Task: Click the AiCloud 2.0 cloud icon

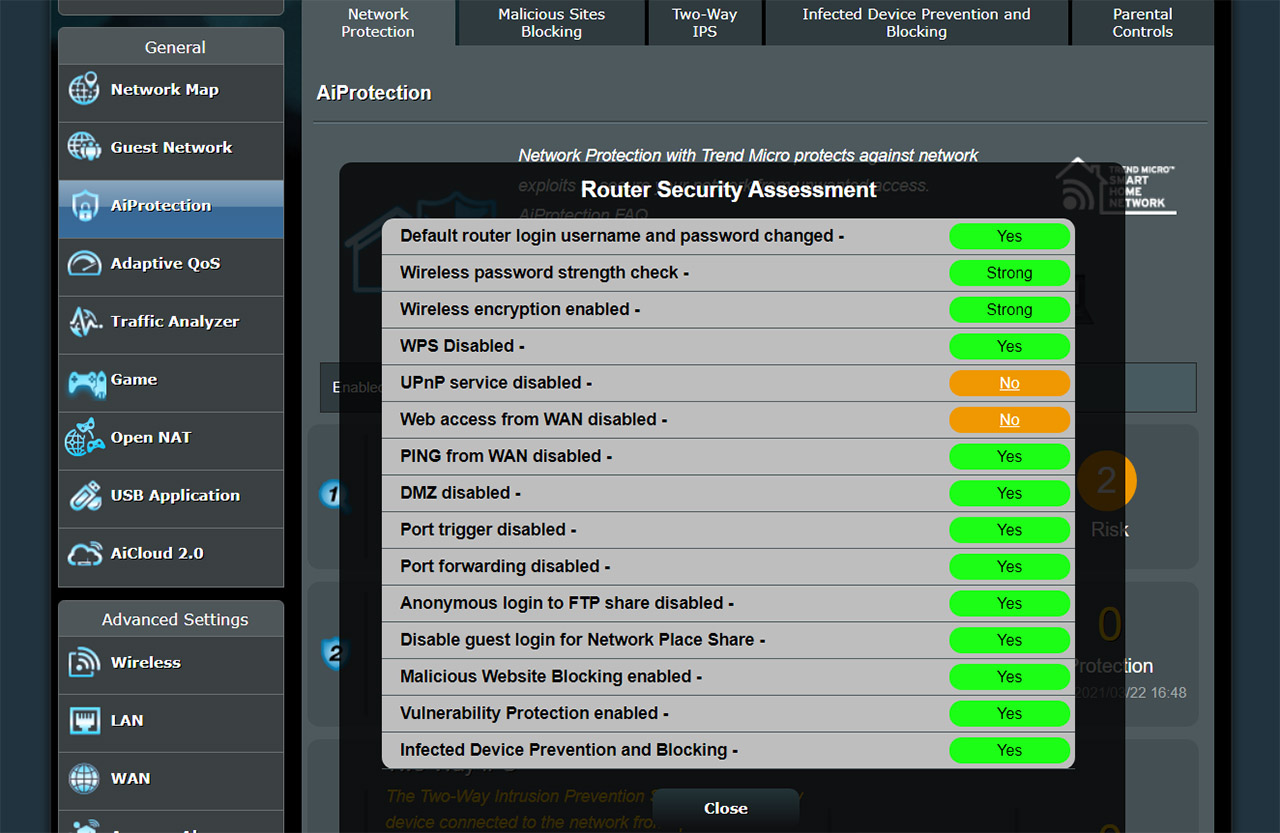Action: pos(84,553)
